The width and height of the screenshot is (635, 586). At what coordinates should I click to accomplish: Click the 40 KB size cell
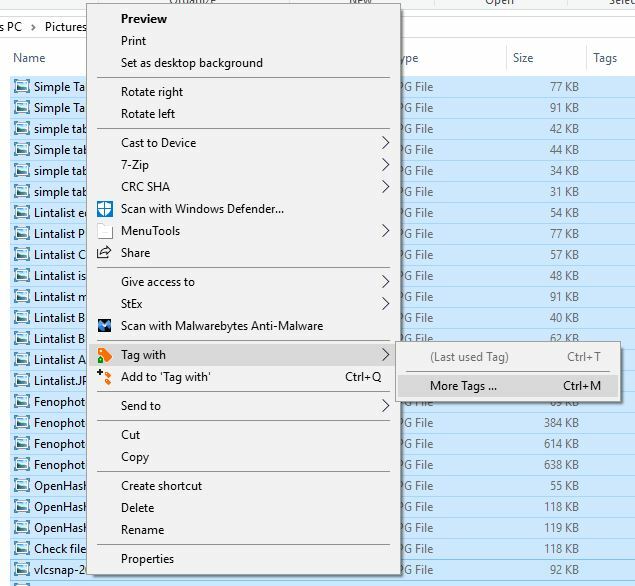[x=564, y=318]
